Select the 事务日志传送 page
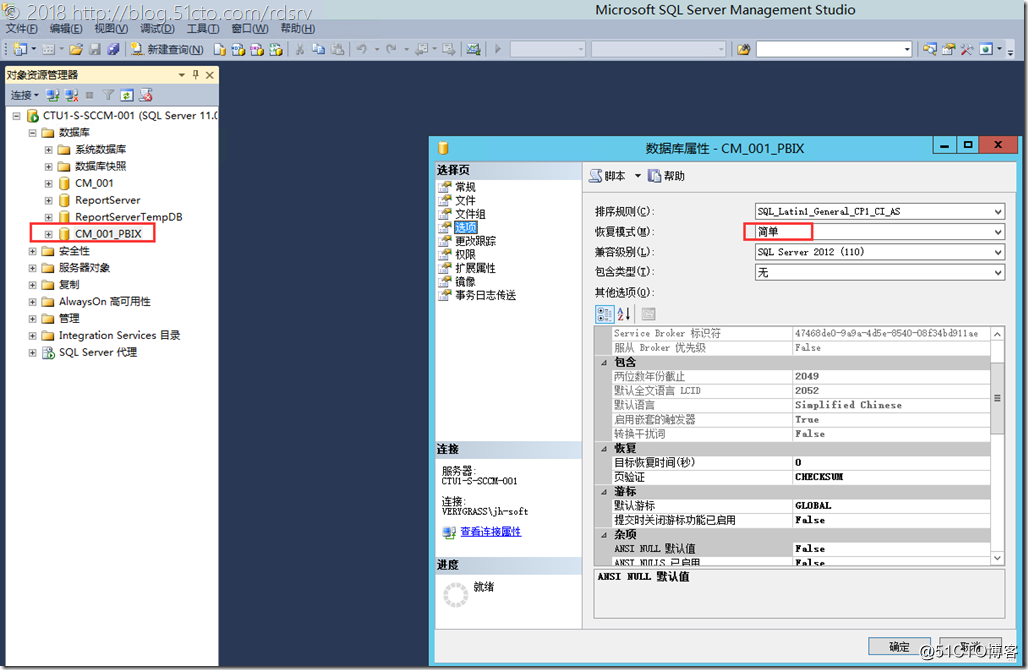This screenshot has width=1028, height=670. coord(485,295)
